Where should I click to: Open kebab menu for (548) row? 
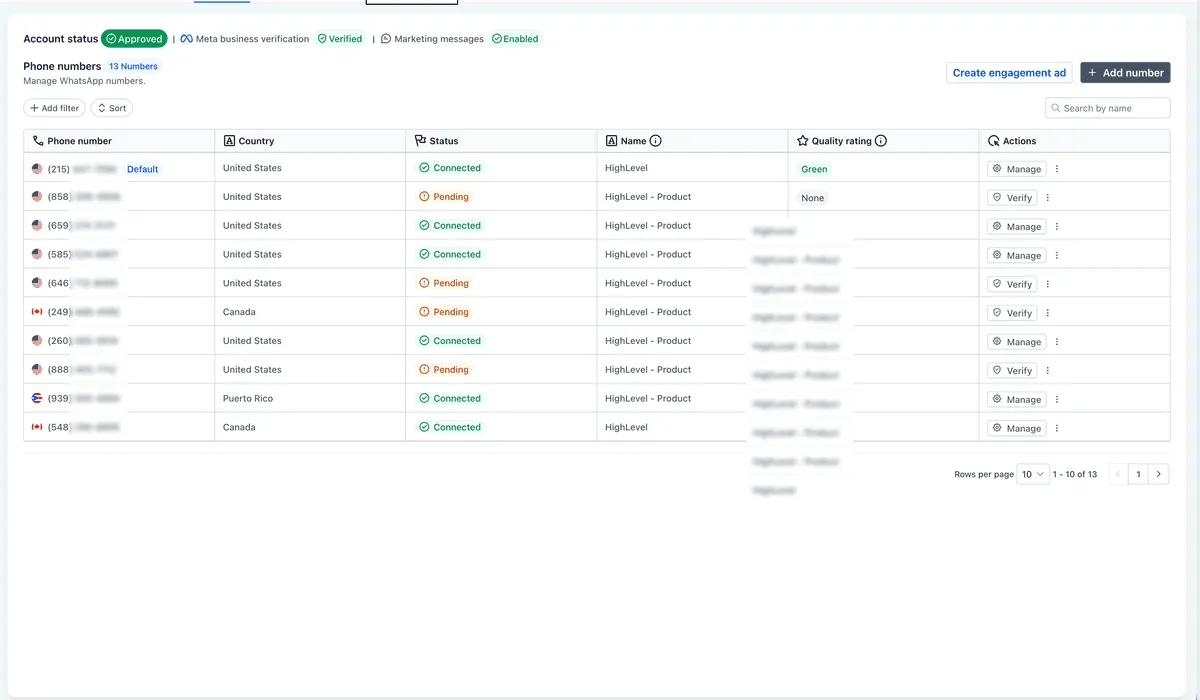click(x=1057, y=428)
